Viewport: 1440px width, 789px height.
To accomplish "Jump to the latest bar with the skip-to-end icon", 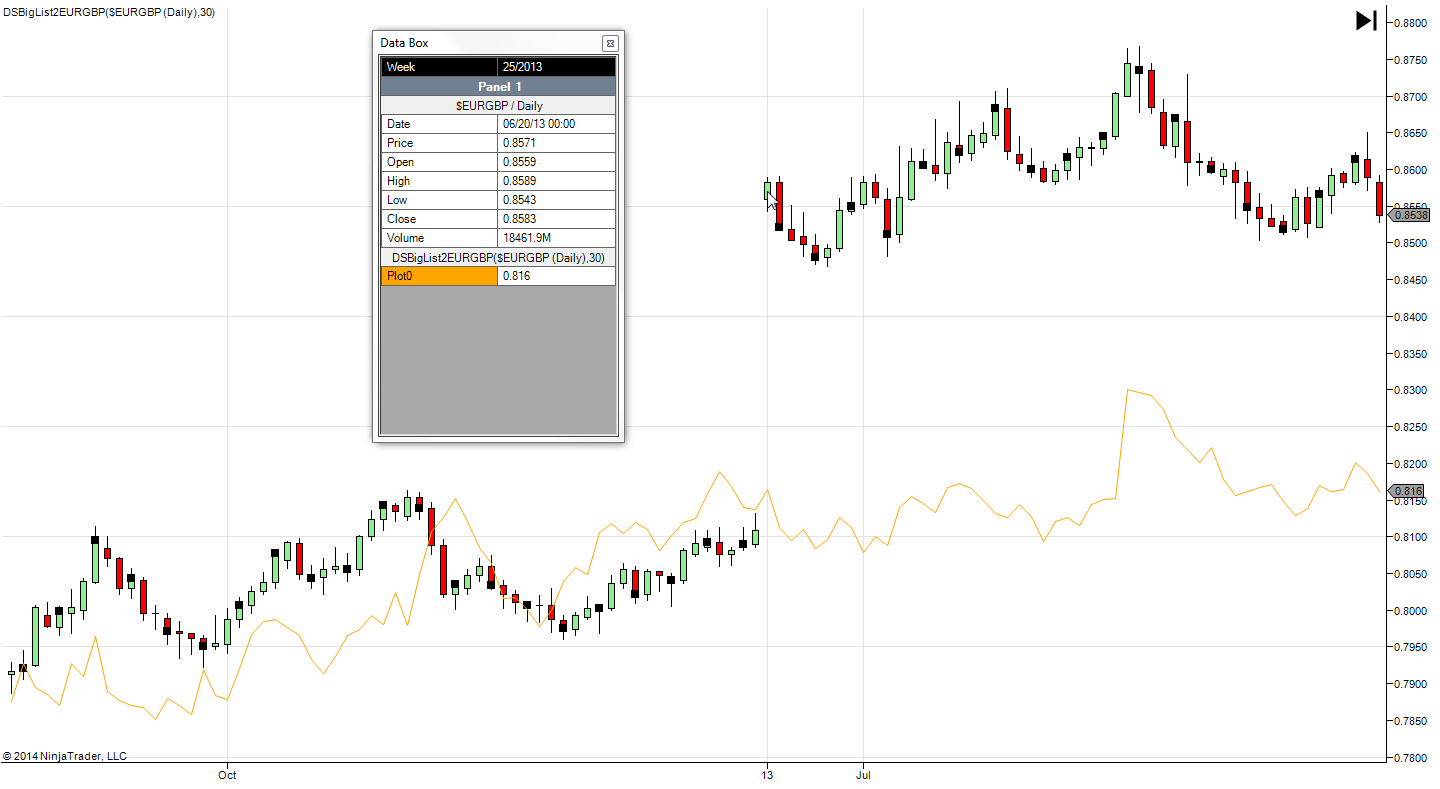I will point(1366,20).
